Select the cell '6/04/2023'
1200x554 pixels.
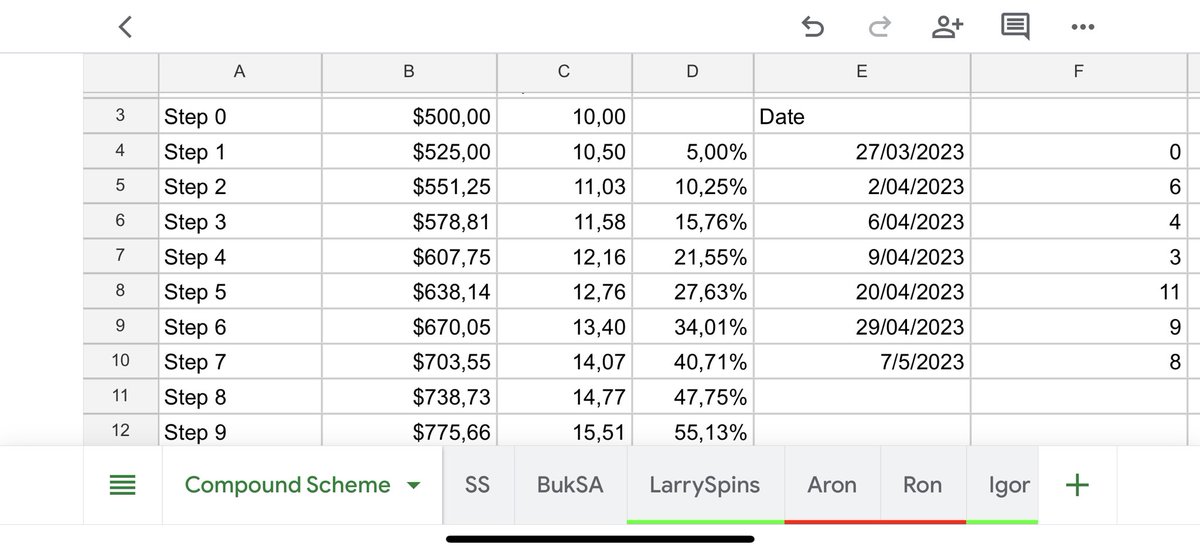click(x=862, y=221)
